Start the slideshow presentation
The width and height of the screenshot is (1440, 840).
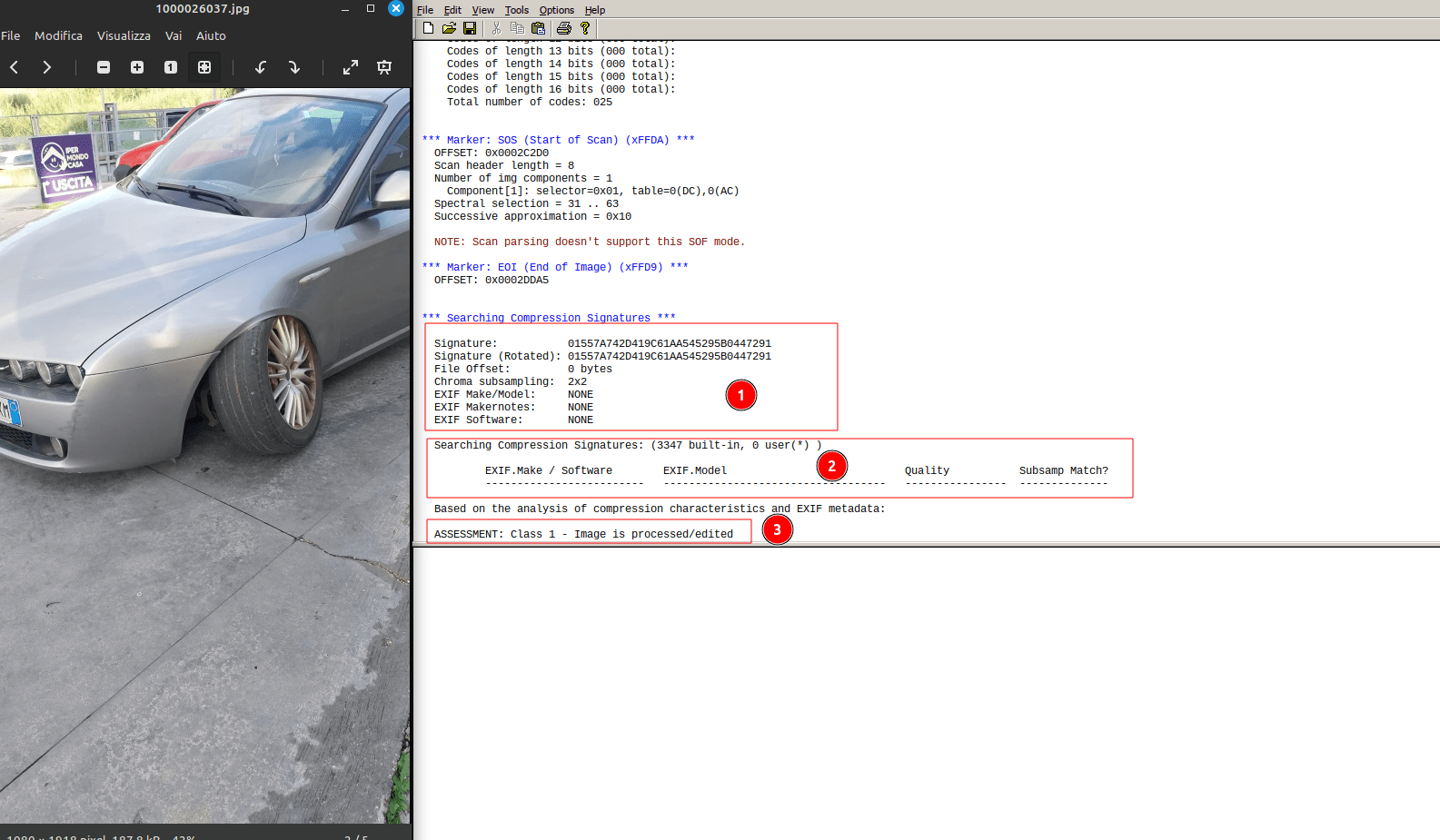tap(384, 67)
